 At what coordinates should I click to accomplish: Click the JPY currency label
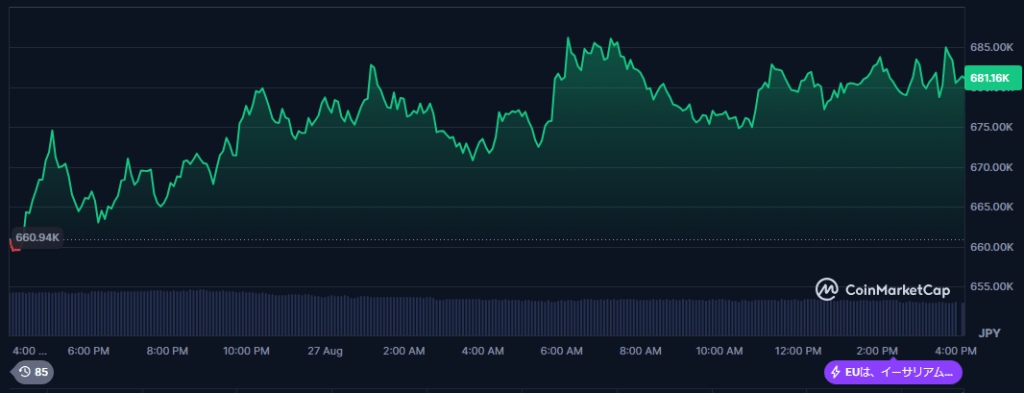tap(989, 333)
